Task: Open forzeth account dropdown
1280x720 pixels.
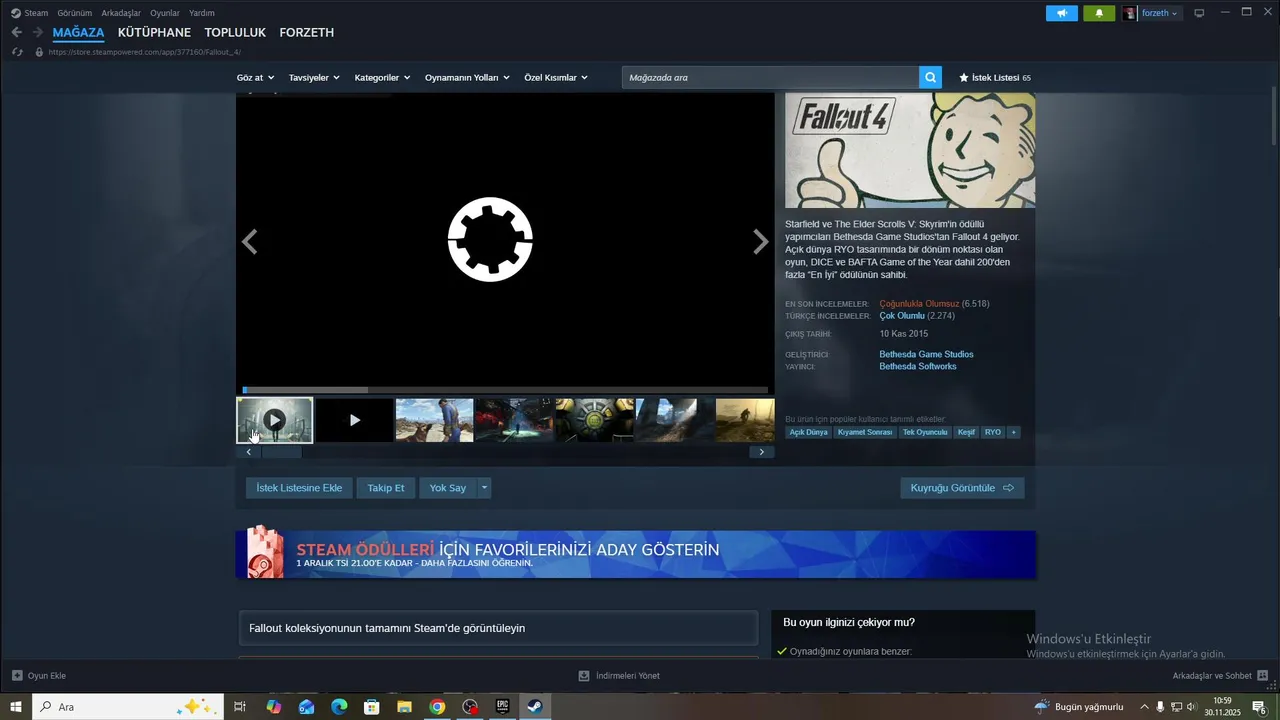Action: click(1160, 13)
